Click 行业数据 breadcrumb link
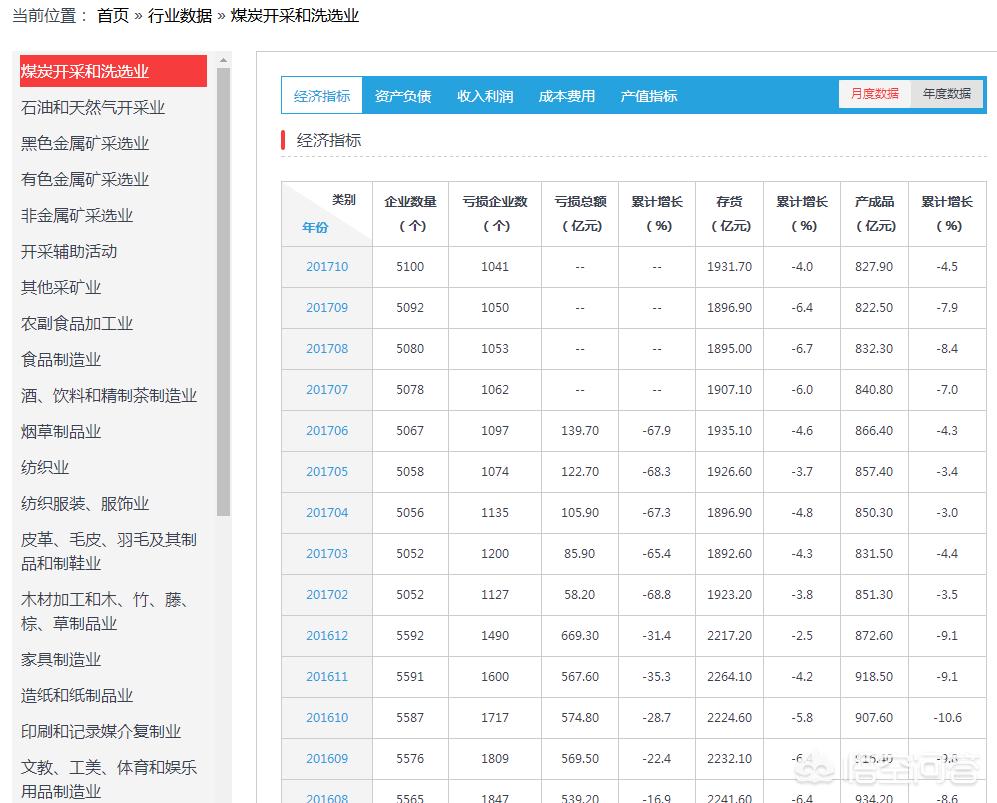The image size is (997, 803). [x=180, y=16]
